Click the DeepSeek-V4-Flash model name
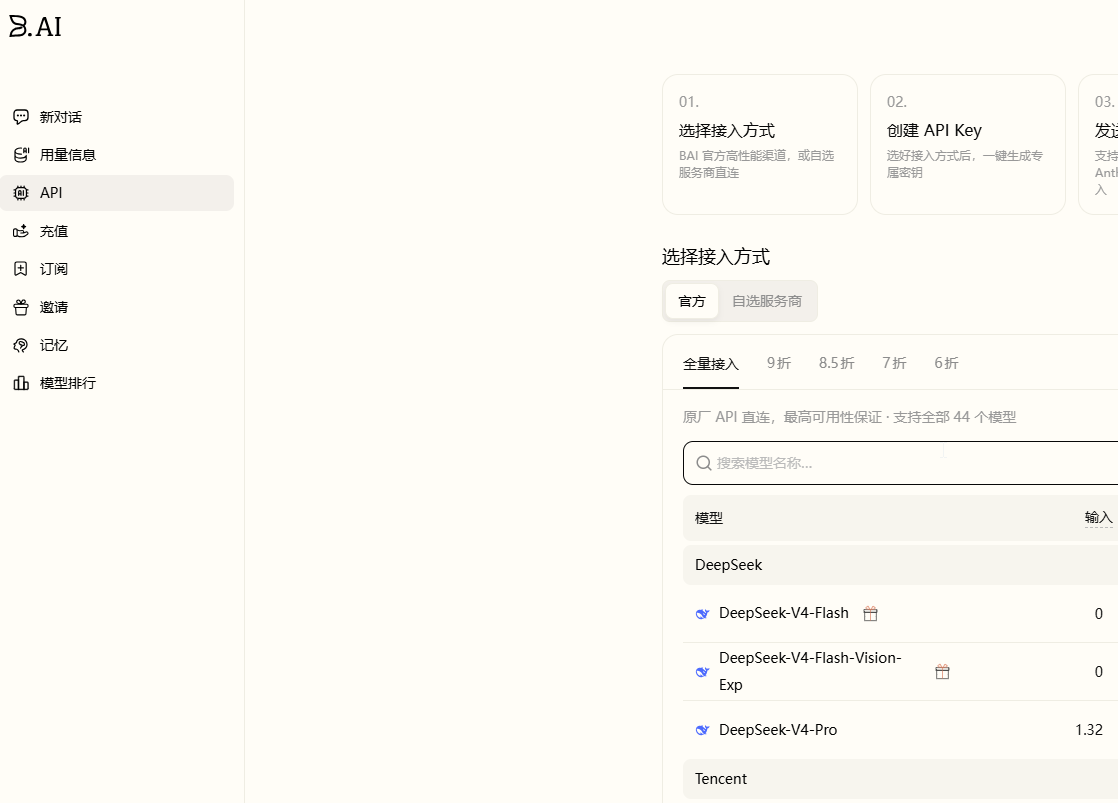Screen dimensions: 1118x803 [x=784, y=613]
